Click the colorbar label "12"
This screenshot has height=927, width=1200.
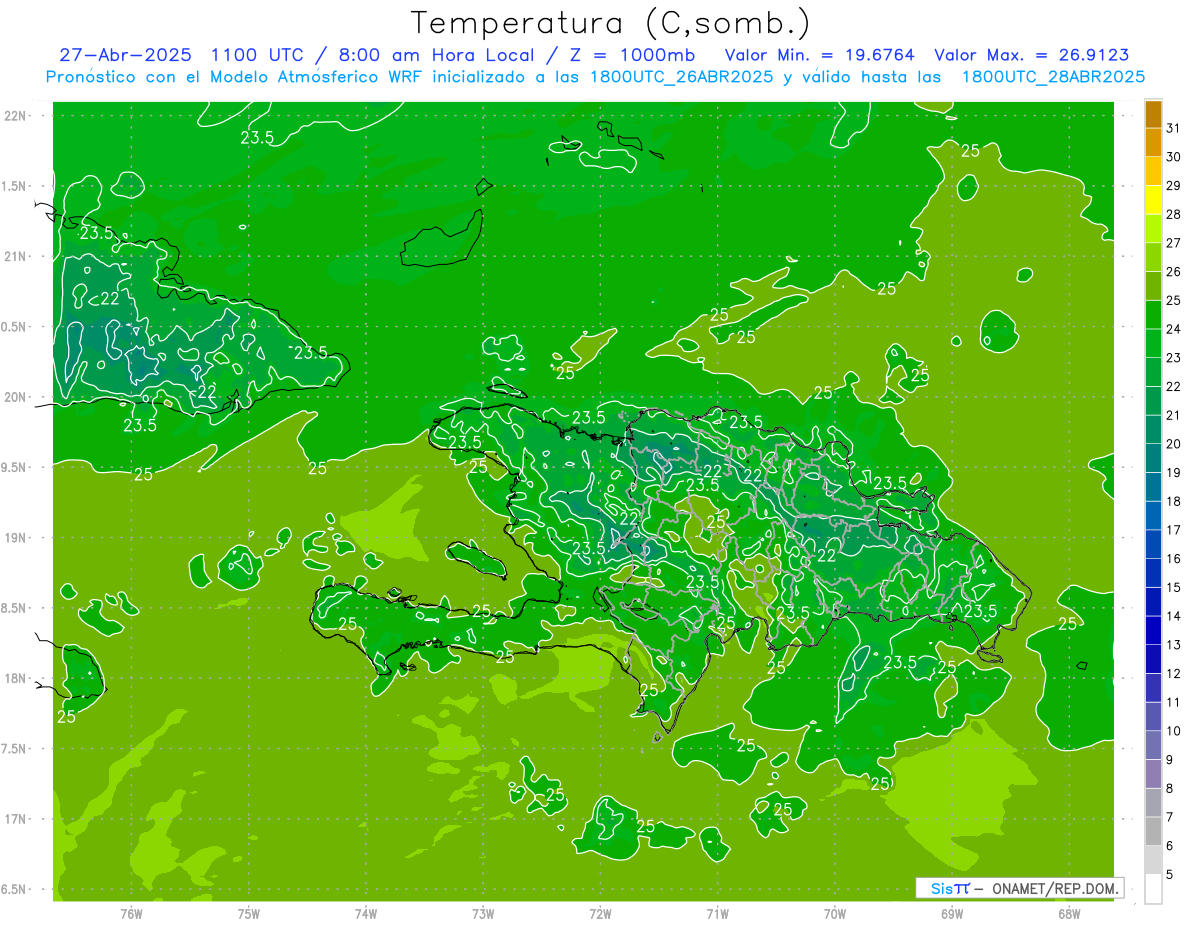pyautogui.click(x=1174, y=673)
